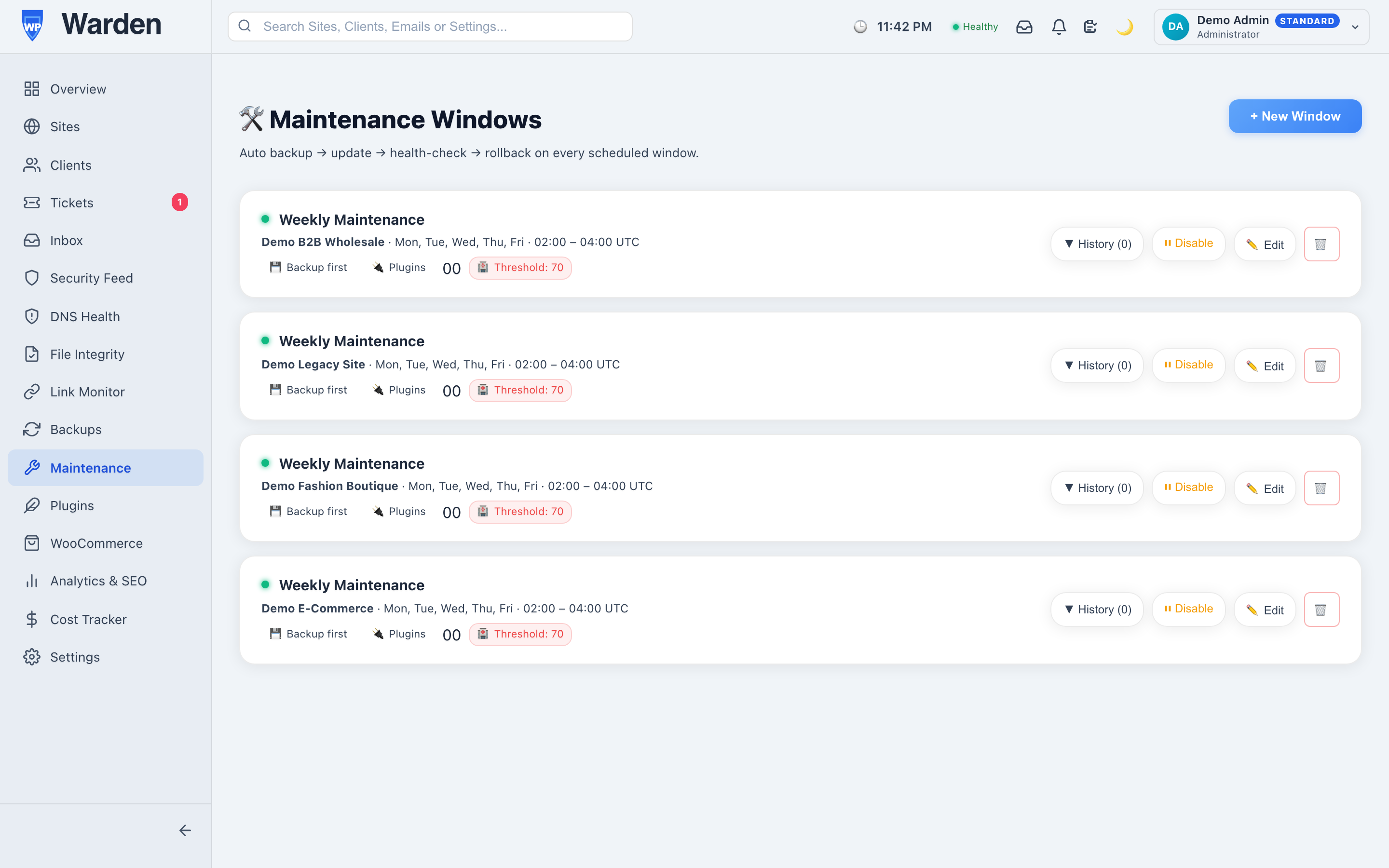1389x868 pixels.
Task: Edit the Demo B2B Wholesale window
Action: [x=1265, y=244]
